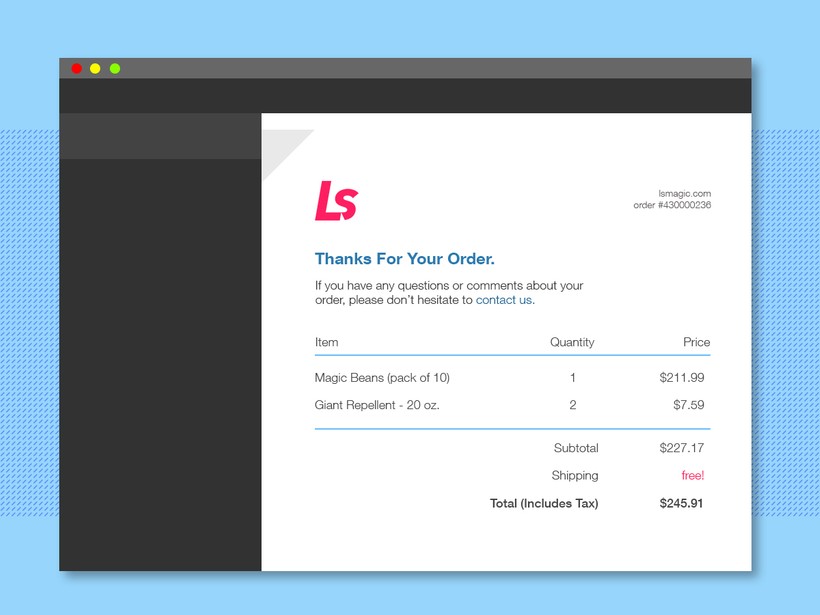Click the "Thanks For Your Order." heading
Screen dimensions: 820x615
click(x=405, y=259)
